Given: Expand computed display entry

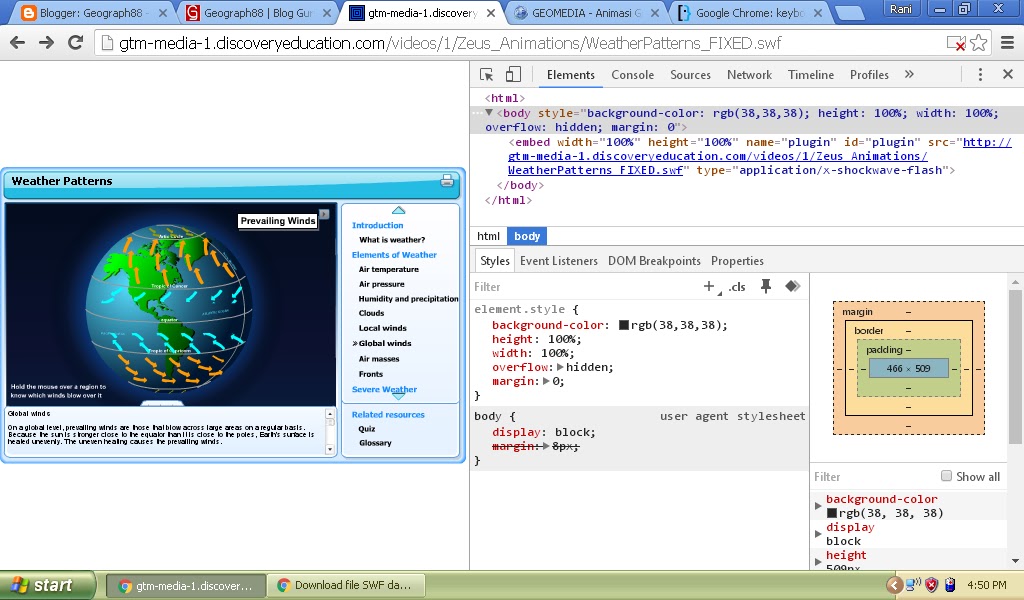Looking at the screenshot, I should pos(818,534).
